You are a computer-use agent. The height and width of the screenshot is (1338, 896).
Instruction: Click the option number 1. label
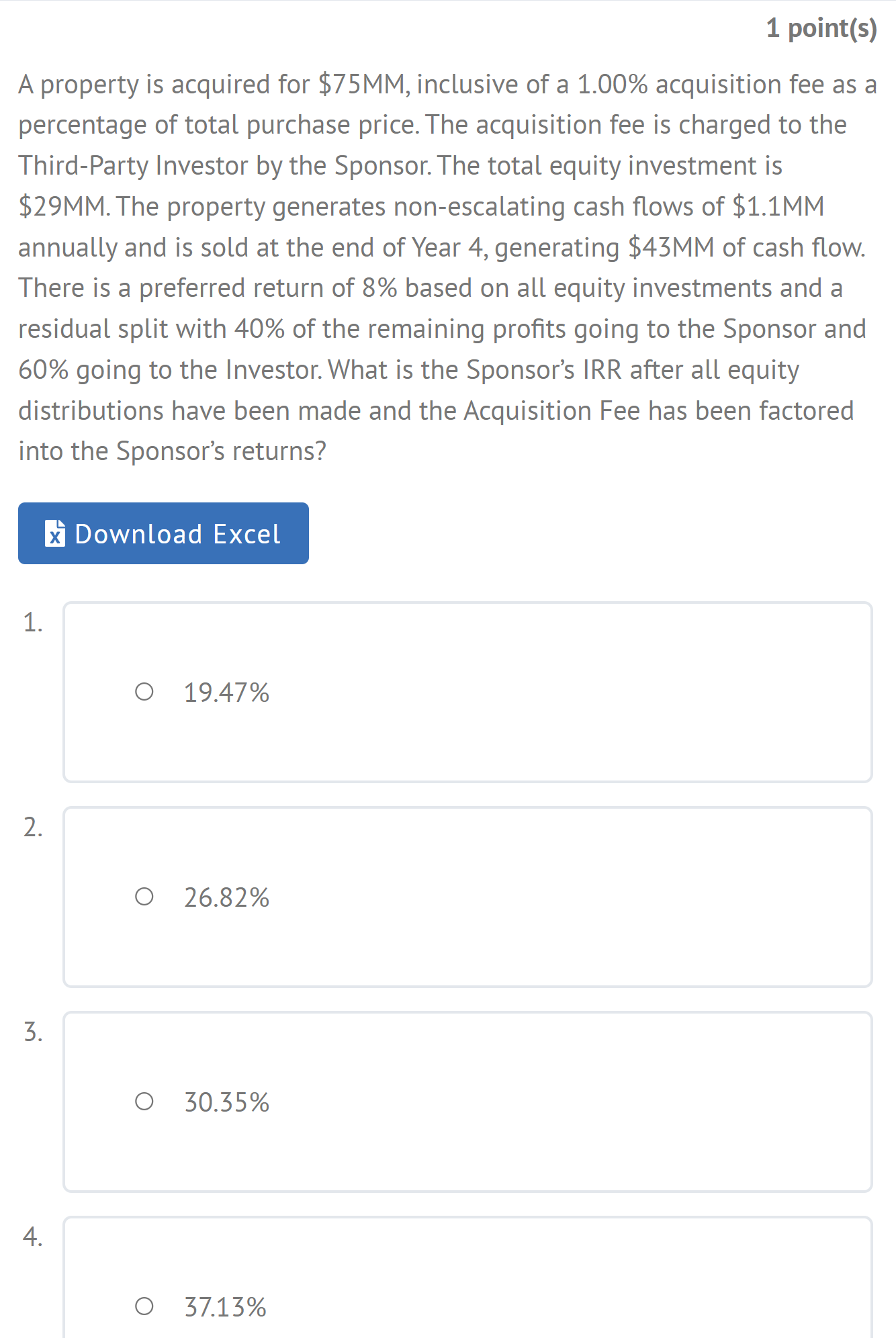[x=32, y=623]
